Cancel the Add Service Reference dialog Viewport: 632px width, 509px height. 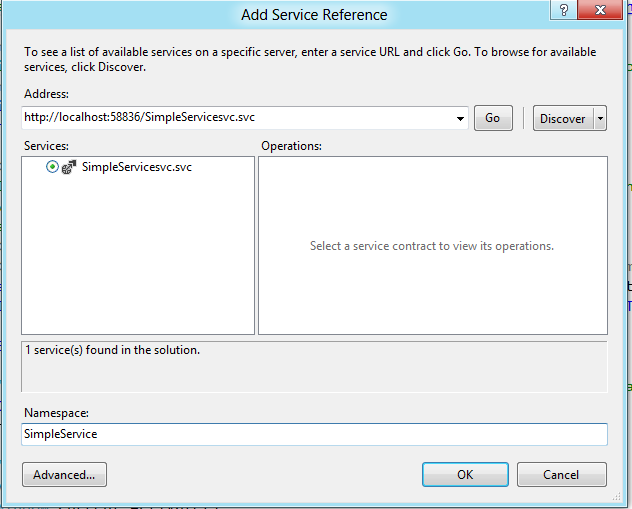tap(562, 474)
